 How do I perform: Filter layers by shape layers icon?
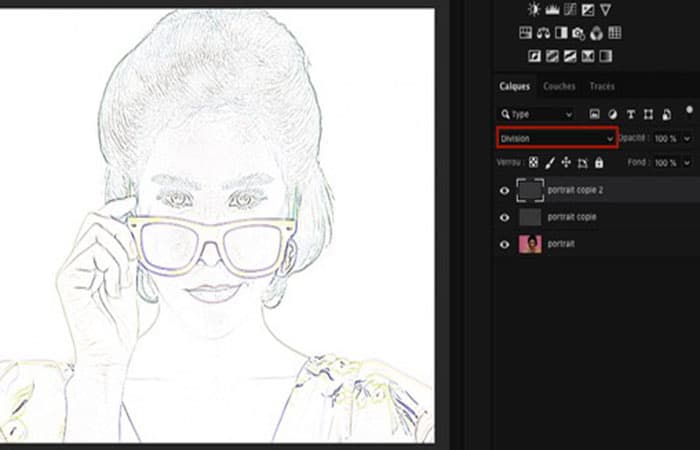649,115
